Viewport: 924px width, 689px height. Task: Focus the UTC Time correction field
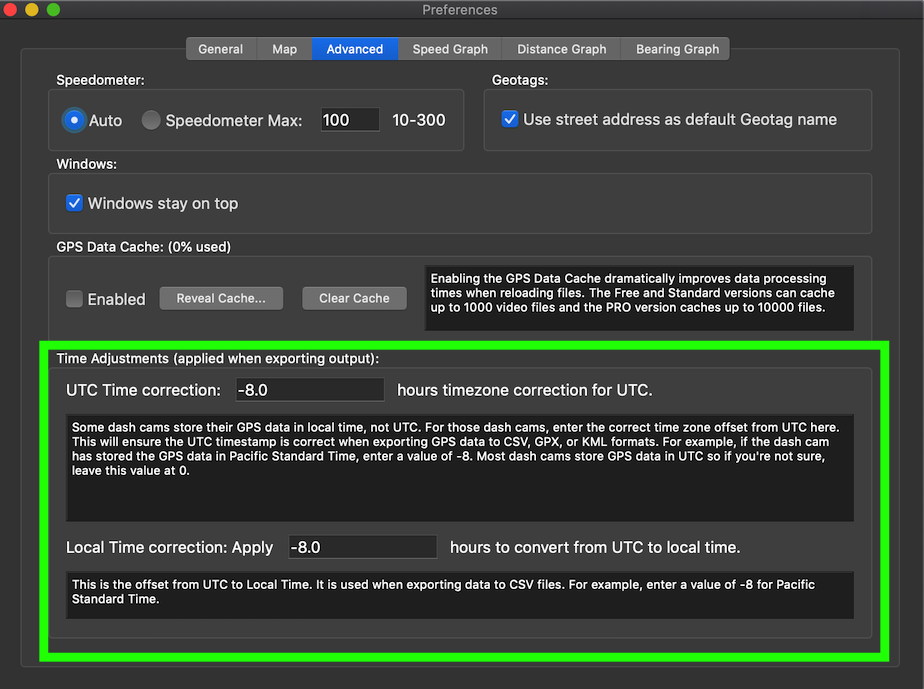310,390
